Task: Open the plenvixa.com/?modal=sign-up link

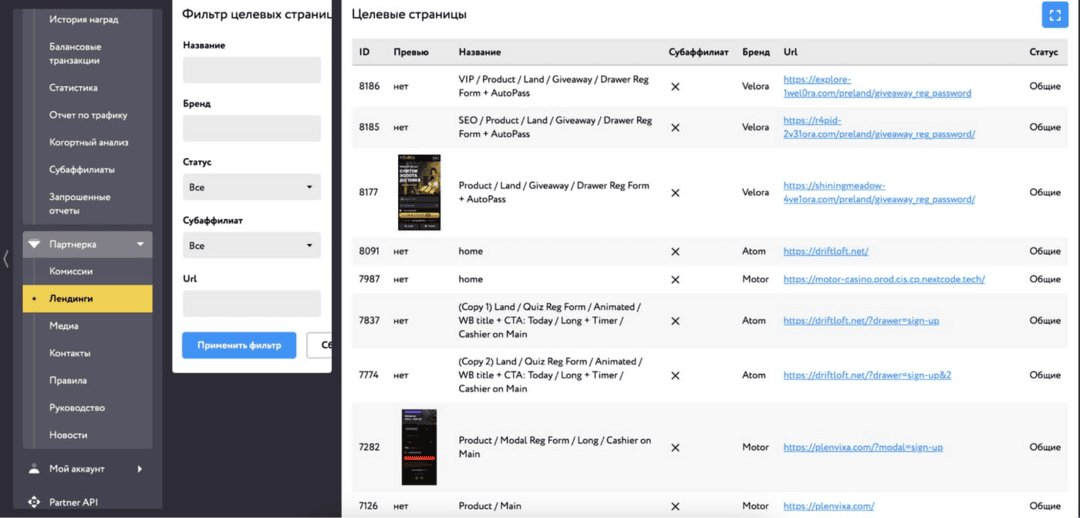Action: (x=863, y=447)
